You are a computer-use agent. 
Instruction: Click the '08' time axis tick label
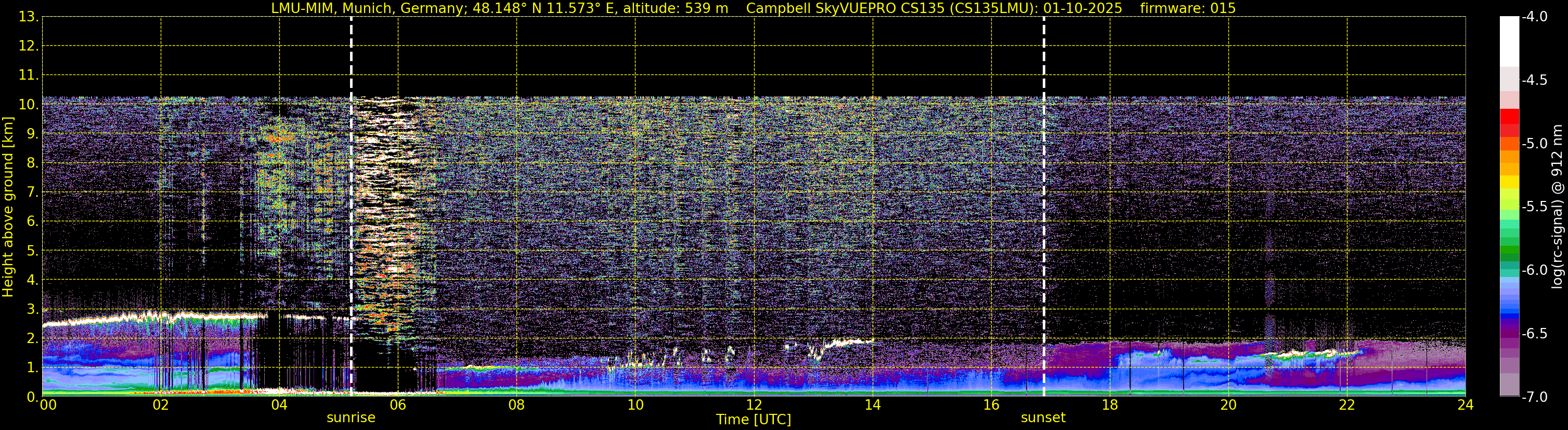[517, 405]
